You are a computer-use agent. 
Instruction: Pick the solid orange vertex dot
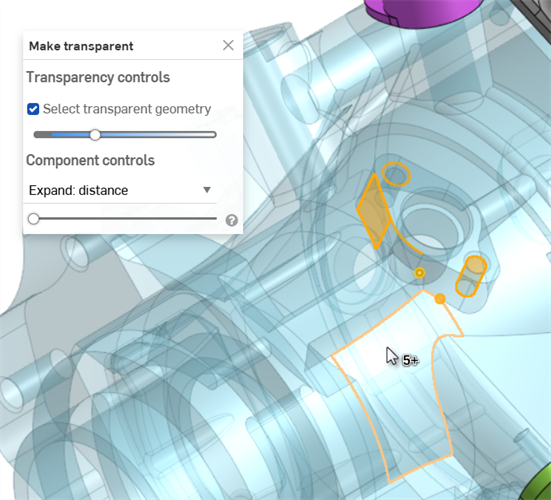[440, 299]
